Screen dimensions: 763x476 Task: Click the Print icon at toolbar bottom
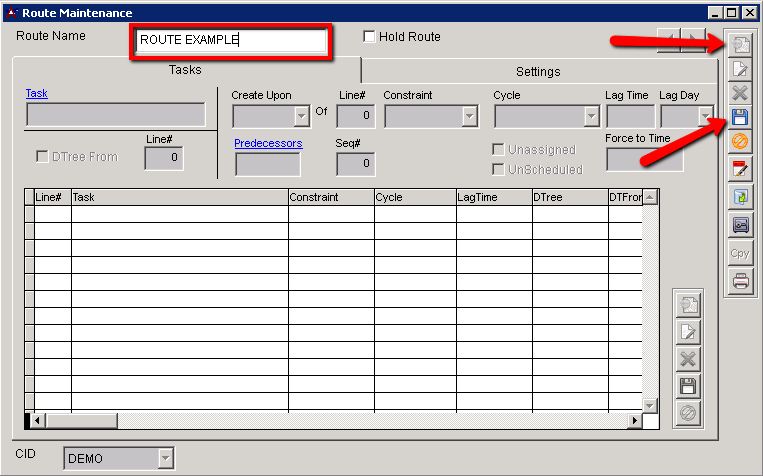coord(740,281)
